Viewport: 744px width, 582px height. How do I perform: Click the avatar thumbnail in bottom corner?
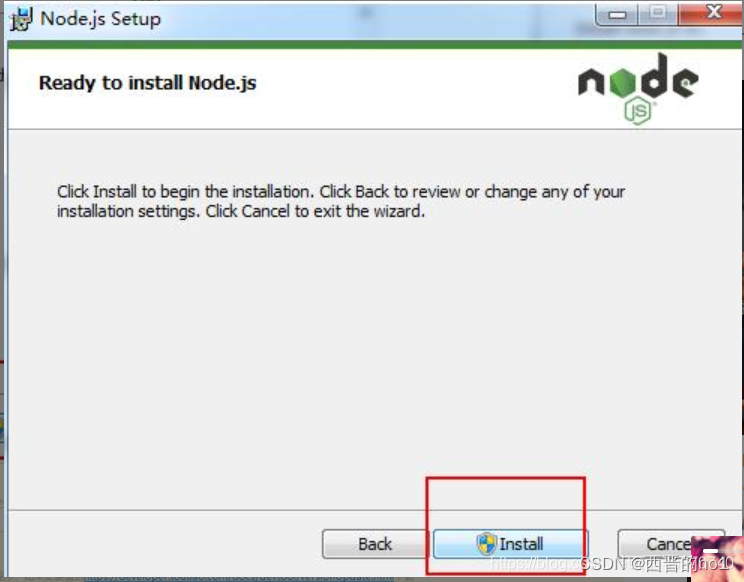(x=717, y=559)
